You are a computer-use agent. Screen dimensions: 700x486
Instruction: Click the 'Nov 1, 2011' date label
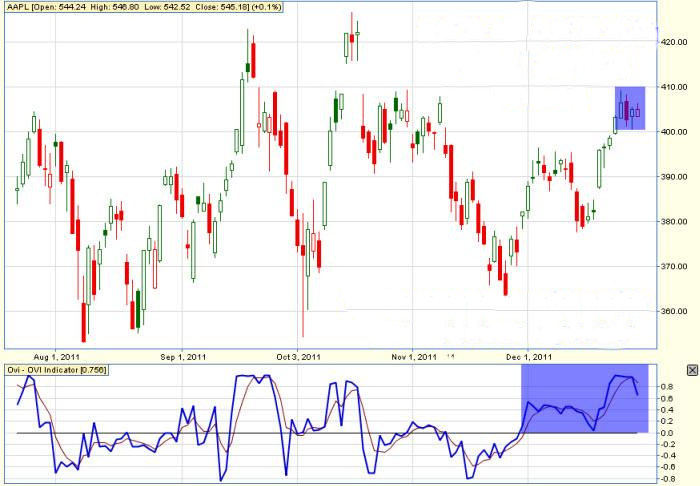point(414,357)
